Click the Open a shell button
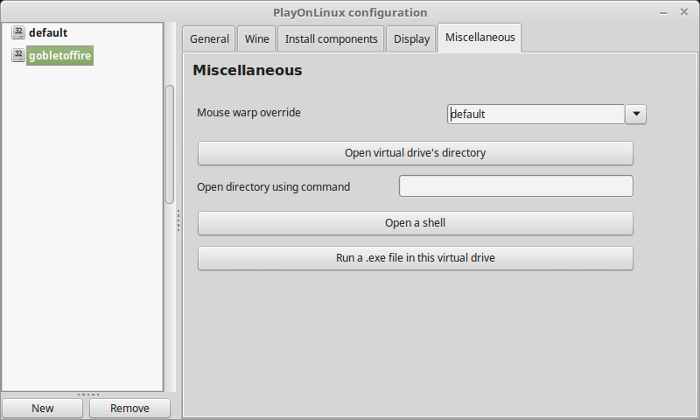700x420 pixels. coord(416,223)
